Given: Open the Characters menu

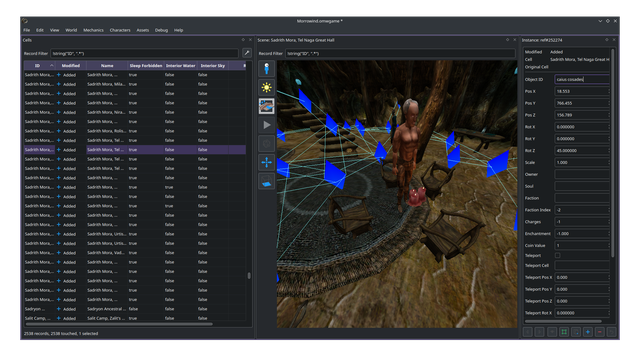Looking at the screenshot, I should 120,30.
